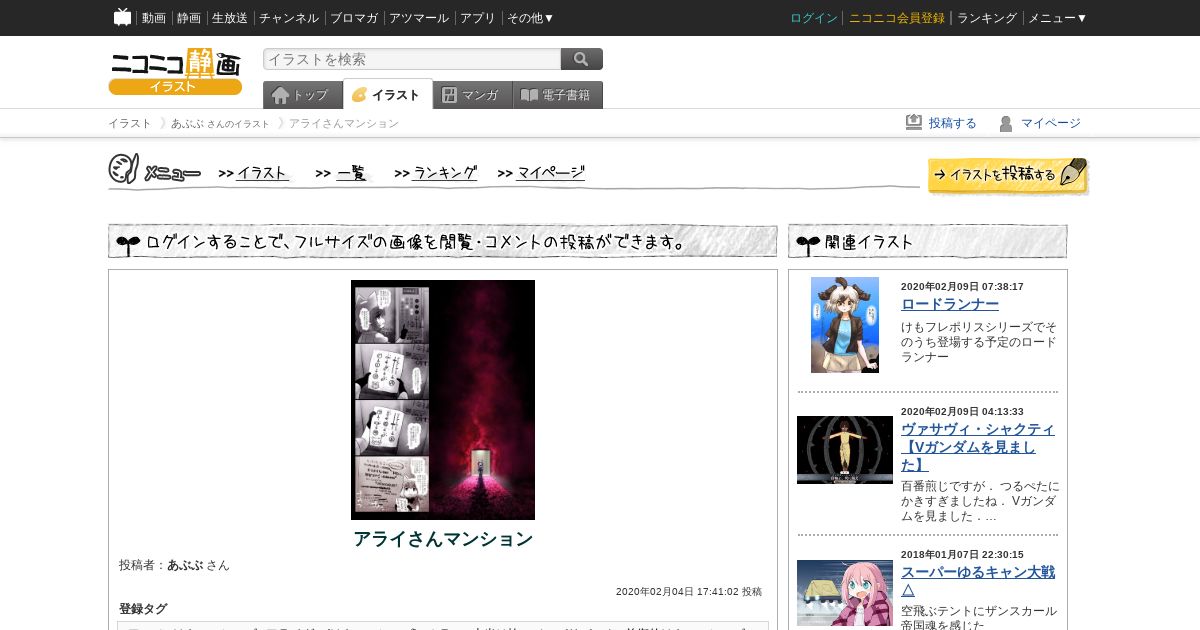1200x630 pixels.
Task: Expand the その他▼ dropdown
Action: 530,18
